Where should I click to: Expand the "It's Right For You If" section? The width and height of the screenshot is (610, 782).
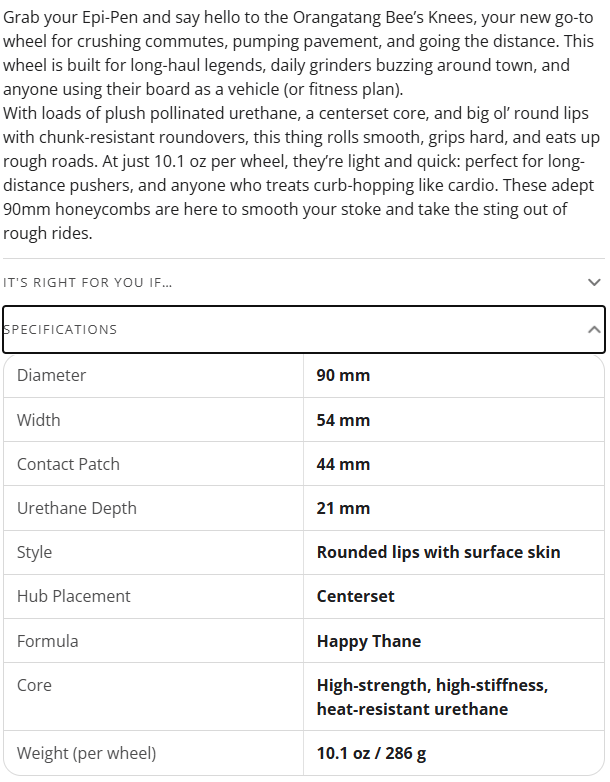(304, 282)
